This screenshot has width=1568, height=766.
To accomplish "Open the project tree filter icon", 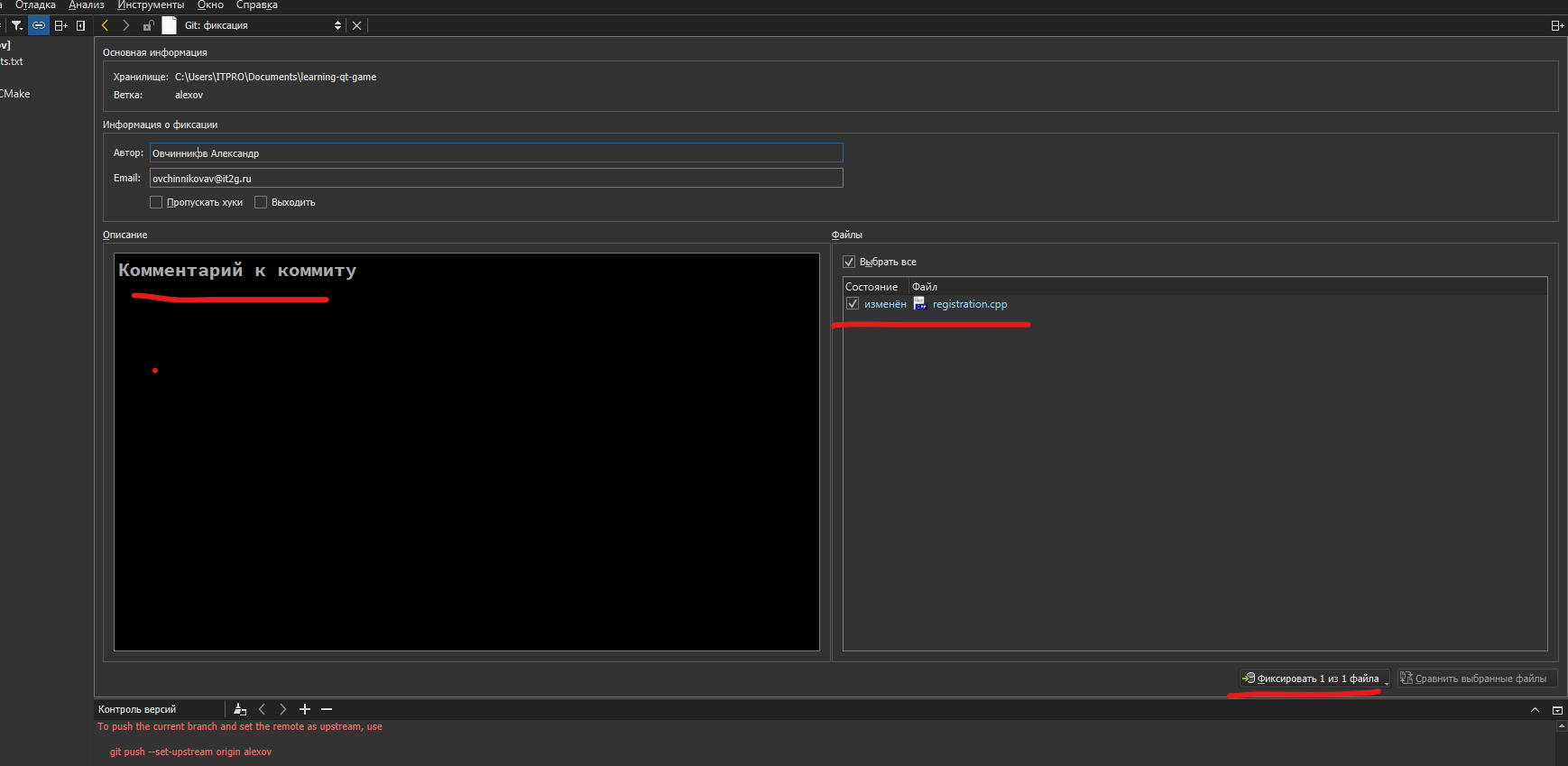I will tap(17, 25).
